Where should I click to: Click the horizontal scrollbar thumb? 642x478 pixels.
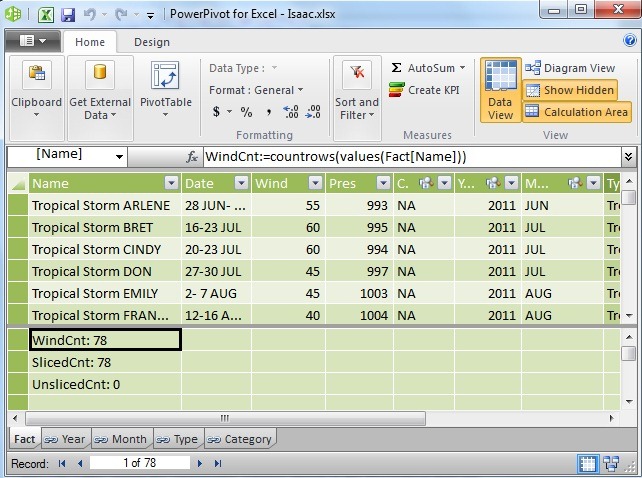click(x=225, y=418)
